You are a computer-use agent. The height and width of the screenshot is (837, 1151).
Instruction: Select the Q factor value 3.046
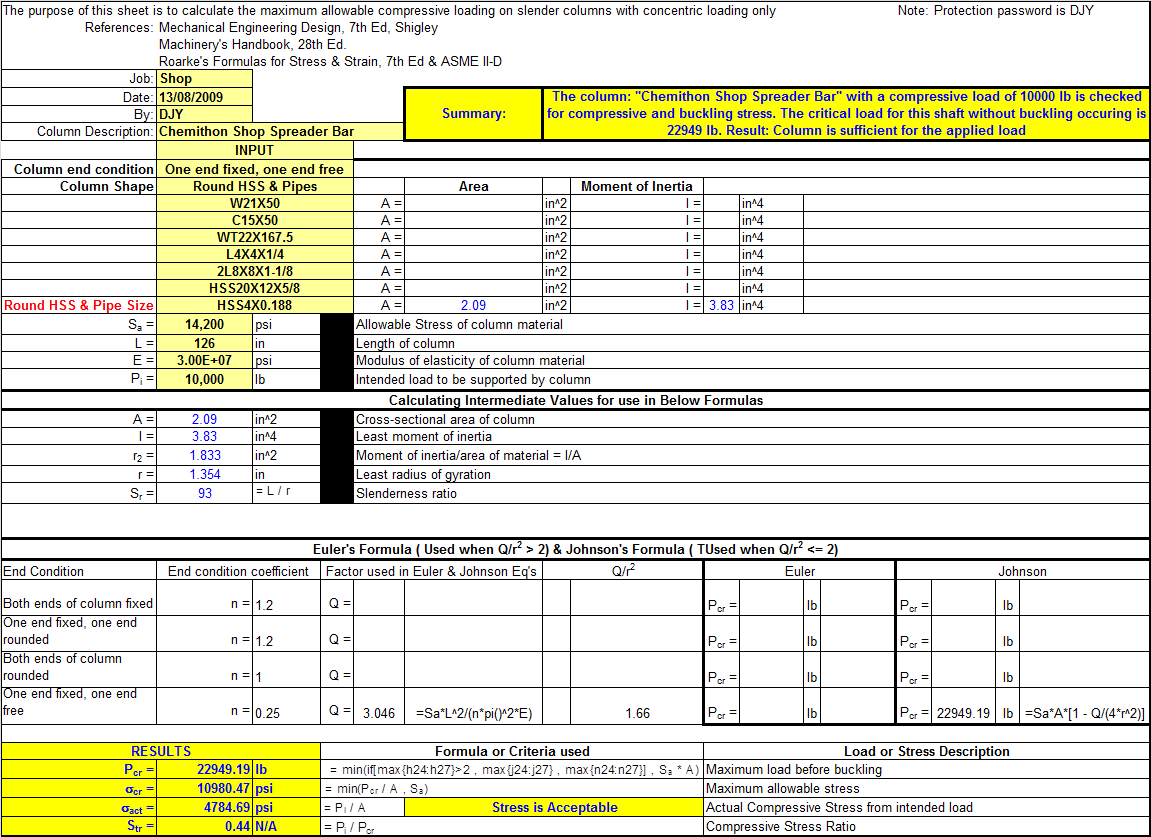click(x=379, y=713)
